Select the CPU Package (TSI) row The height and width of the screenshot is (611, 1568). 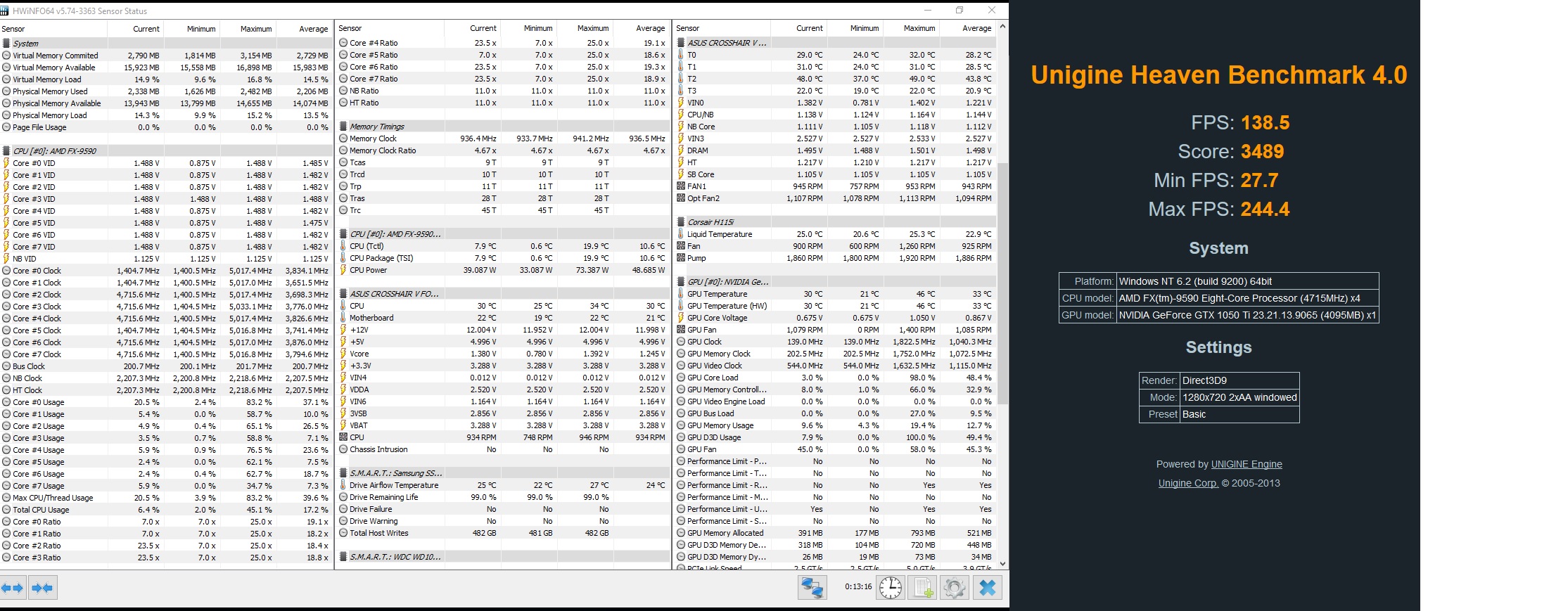click(502, 258)
